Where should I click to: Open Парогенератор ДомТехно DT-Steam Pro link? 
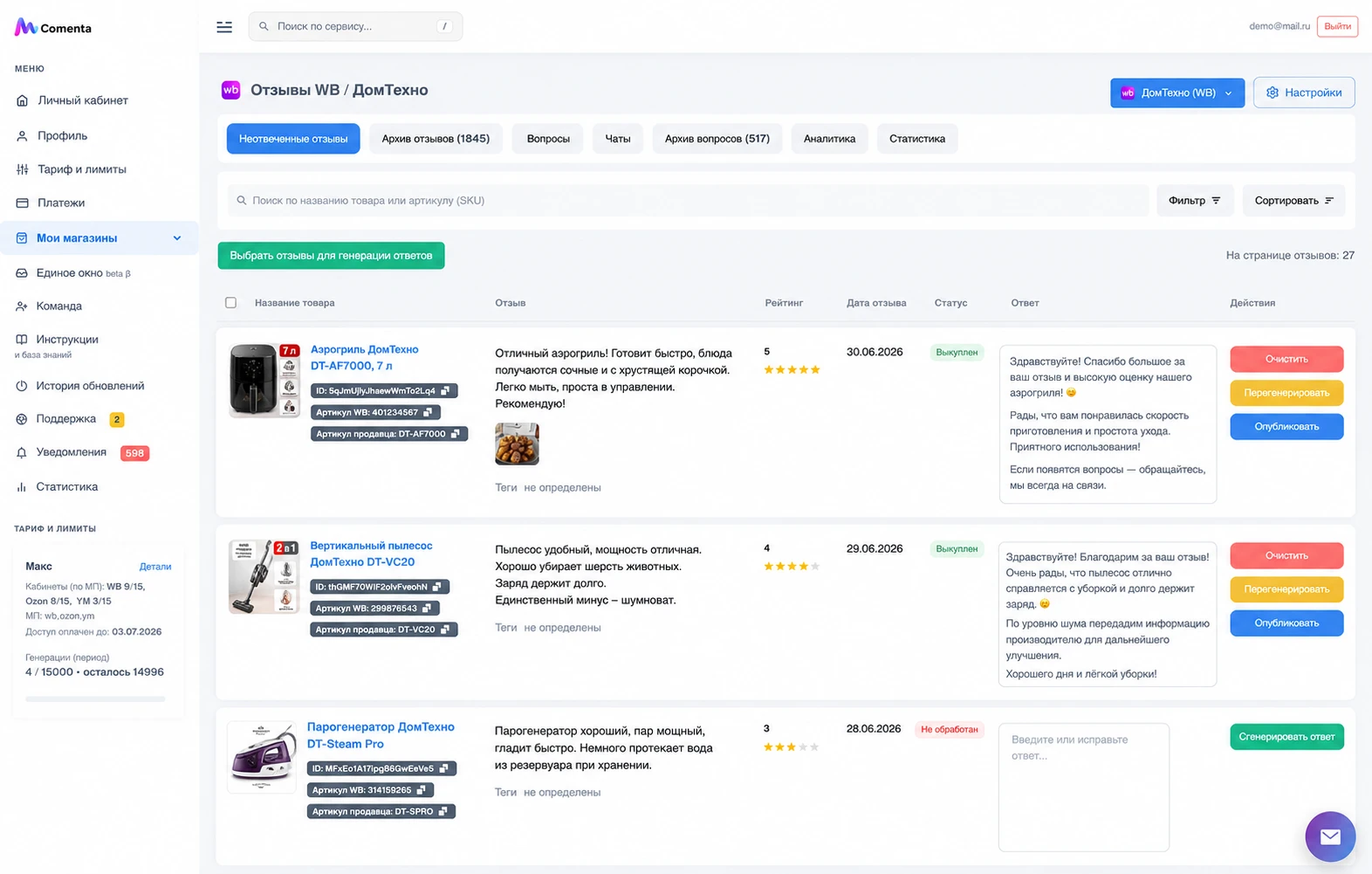(x=381, y=735)
